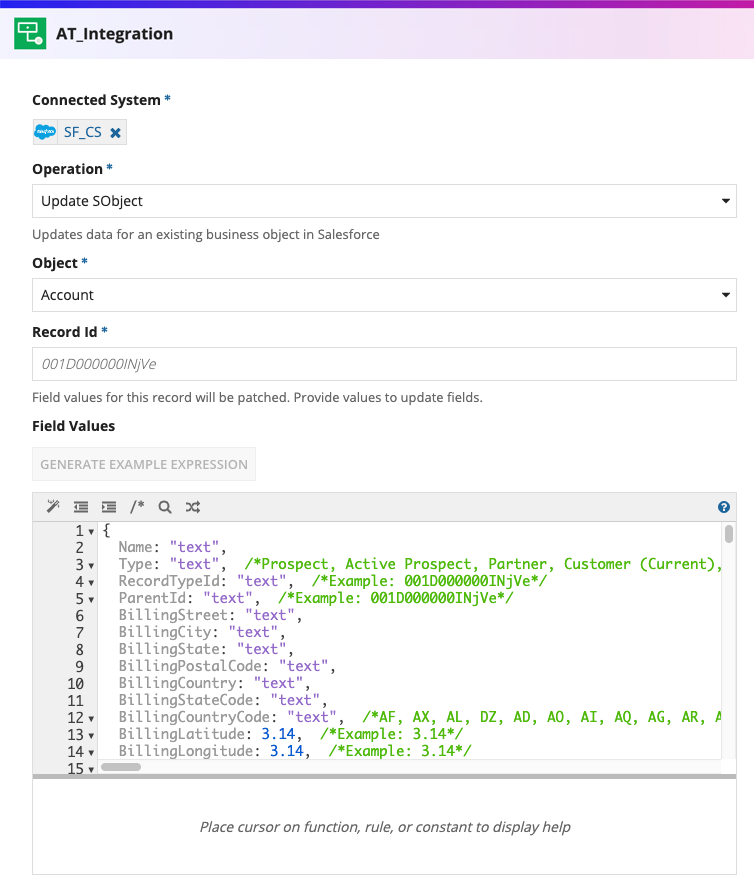Toggle fold arrow on line 14

coord(91,753)
